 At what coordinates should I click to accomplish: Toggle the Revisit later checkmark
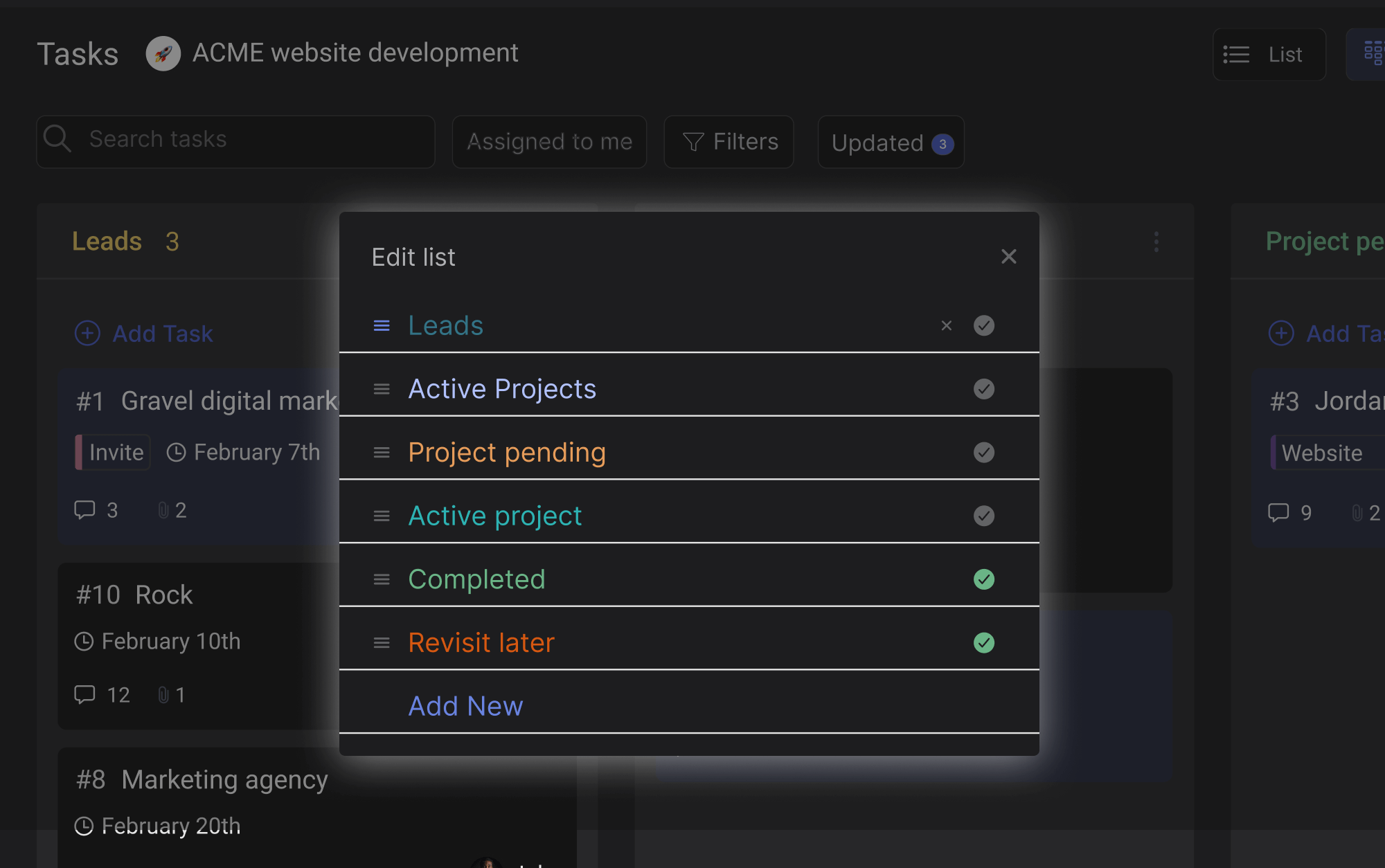[x=983, y=643]
